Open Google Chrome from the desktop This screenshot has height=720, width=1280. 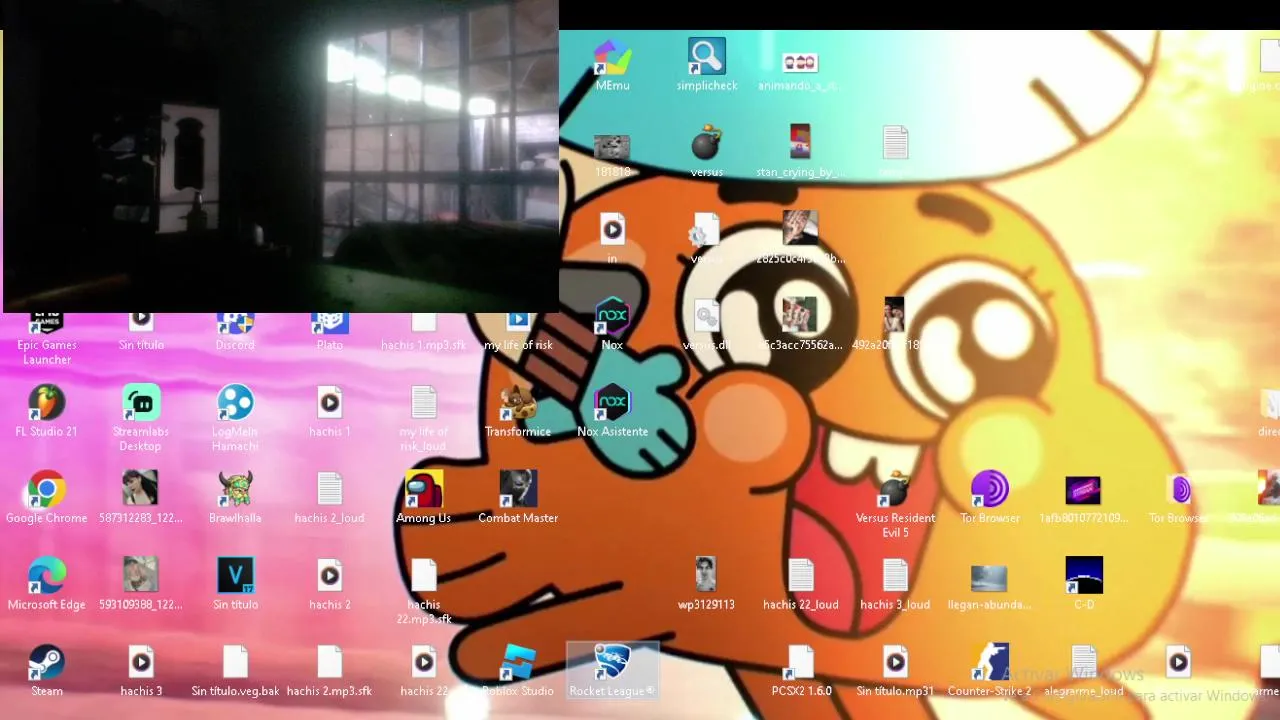[x=46, y=498]
